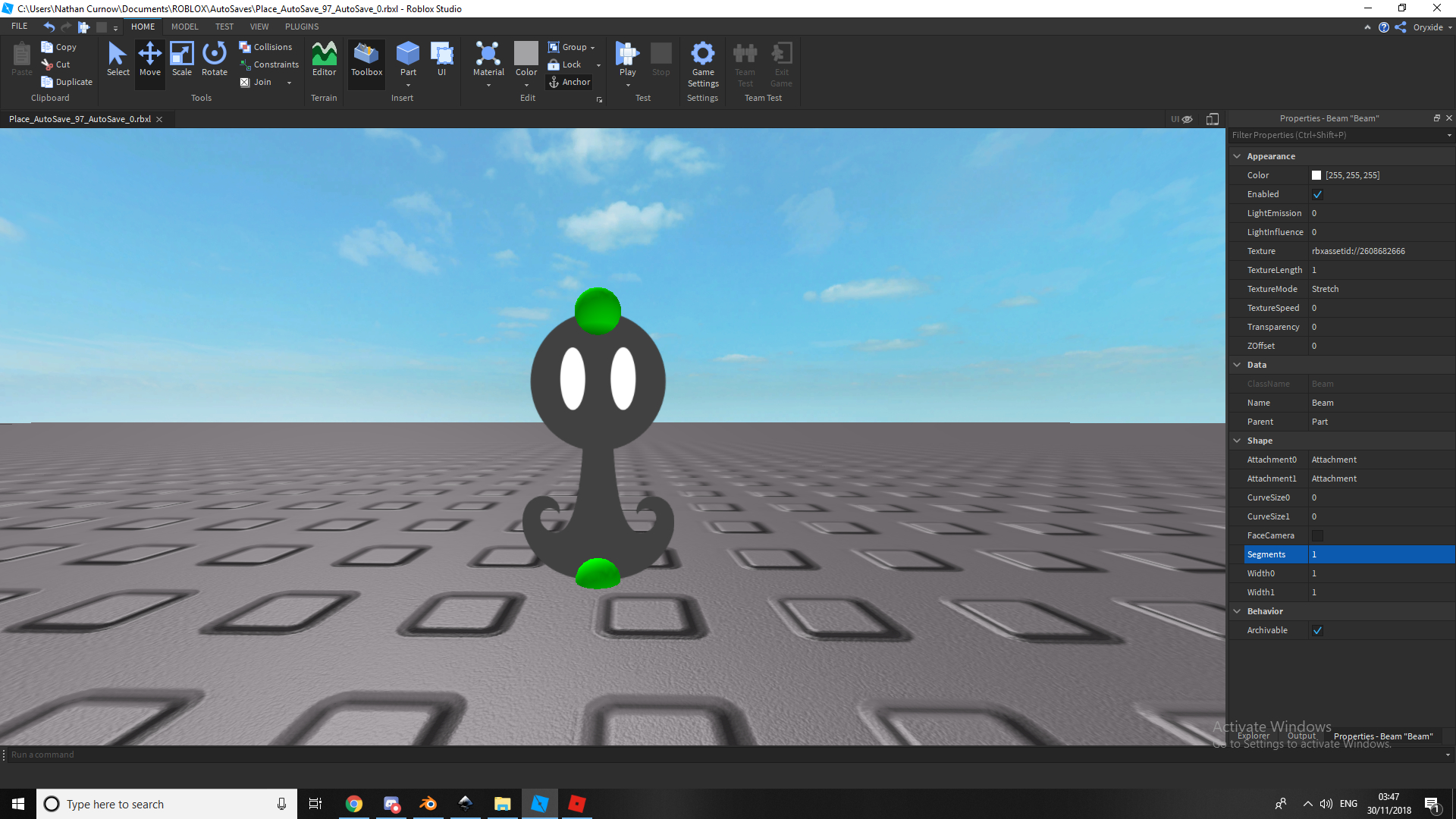This screenshot has width=1456, height=819.
Task: Collapse the Appearance section
Action: 1238,155
